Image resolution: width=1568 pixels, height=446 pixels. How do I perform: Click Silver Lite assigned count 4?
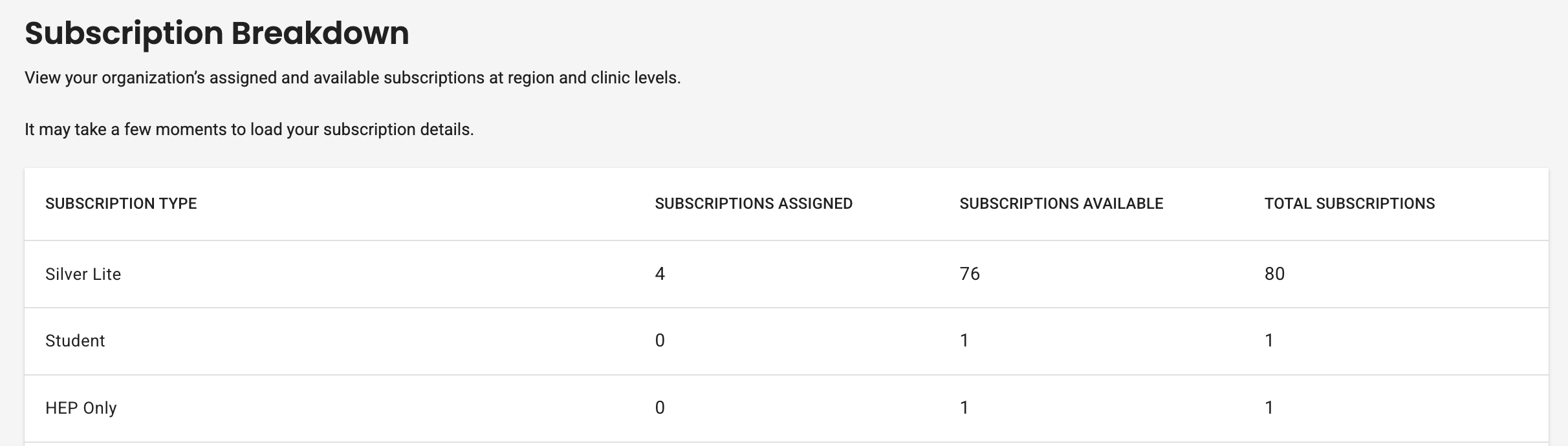pyautogui.click(x=660, y=274)
